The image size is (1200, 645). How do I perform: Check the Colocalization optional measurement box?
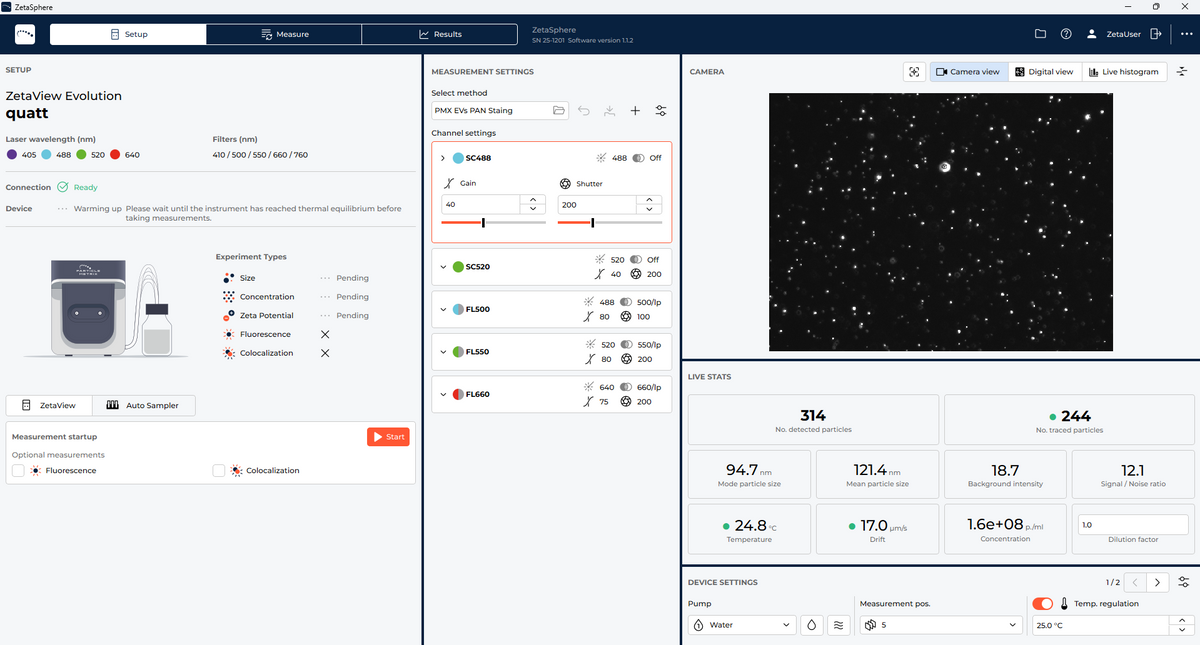[x=219, y=470]
